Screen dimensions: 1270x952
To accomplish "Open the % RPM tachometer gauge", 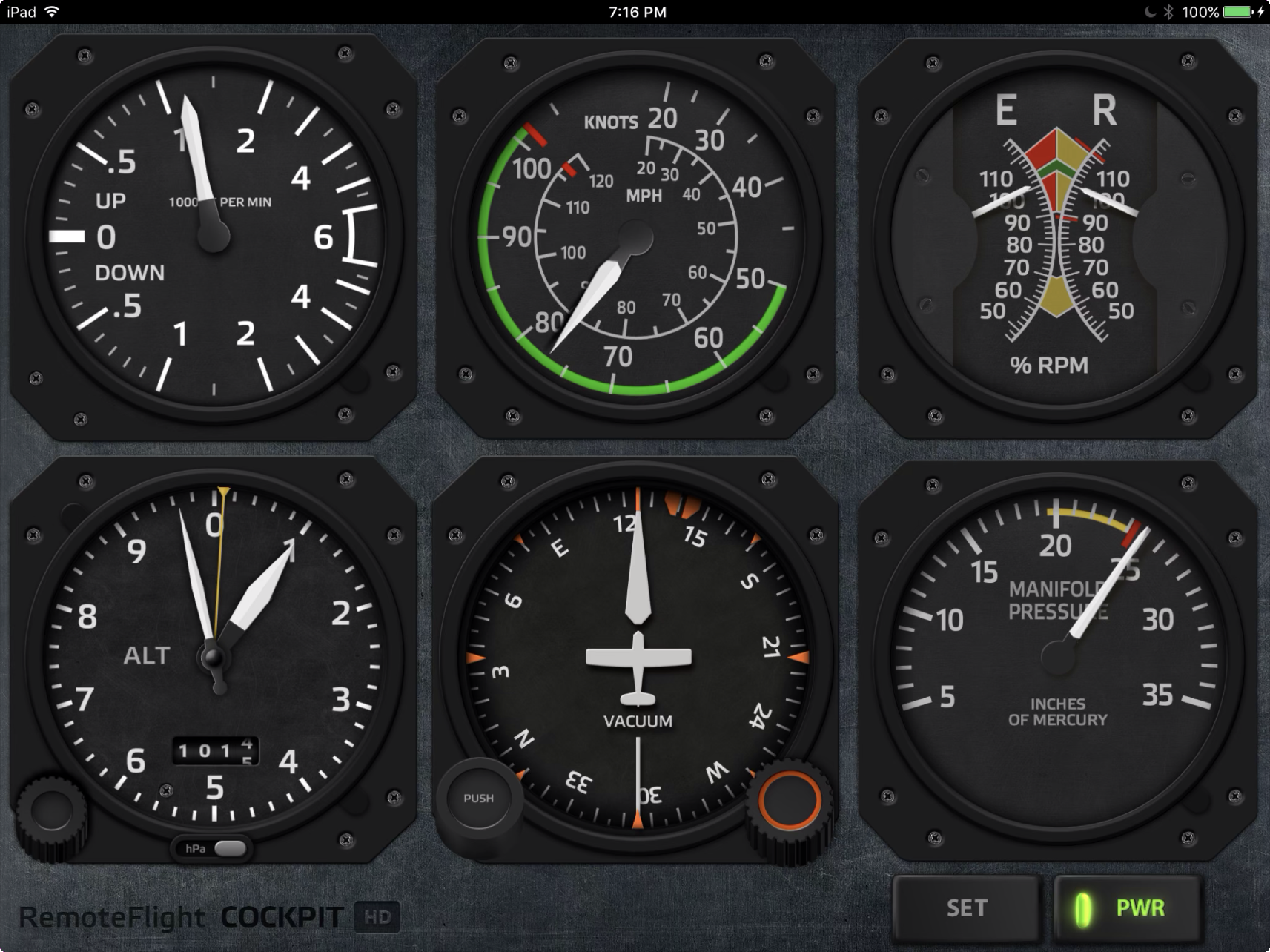I will click(1058, 239).
